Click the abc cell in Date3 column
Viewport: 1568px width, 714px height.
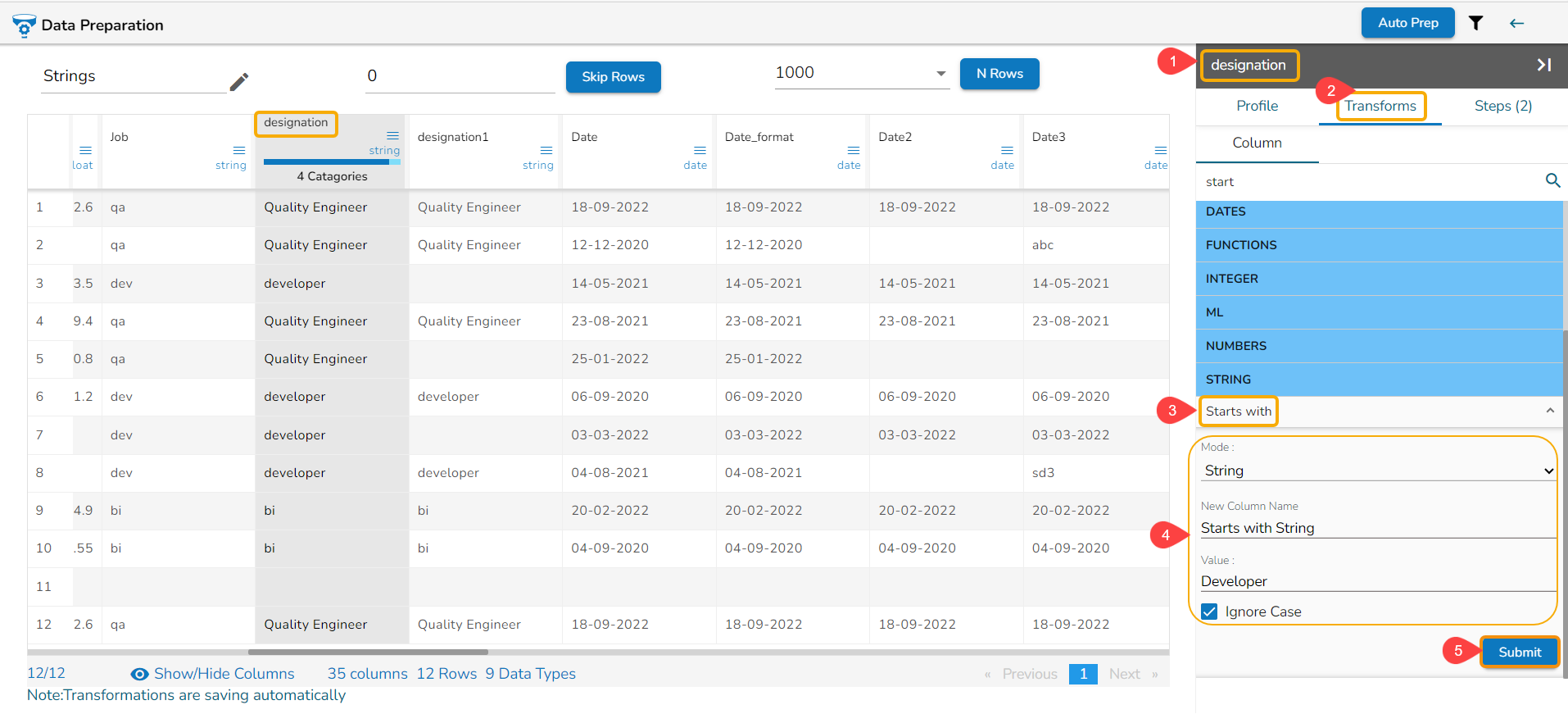1043,245
